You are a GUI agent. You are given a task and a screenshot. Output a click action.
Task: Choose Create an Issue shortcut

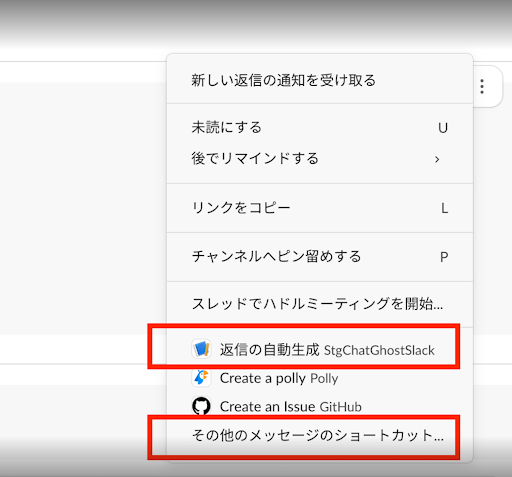[x=320, y=406]
